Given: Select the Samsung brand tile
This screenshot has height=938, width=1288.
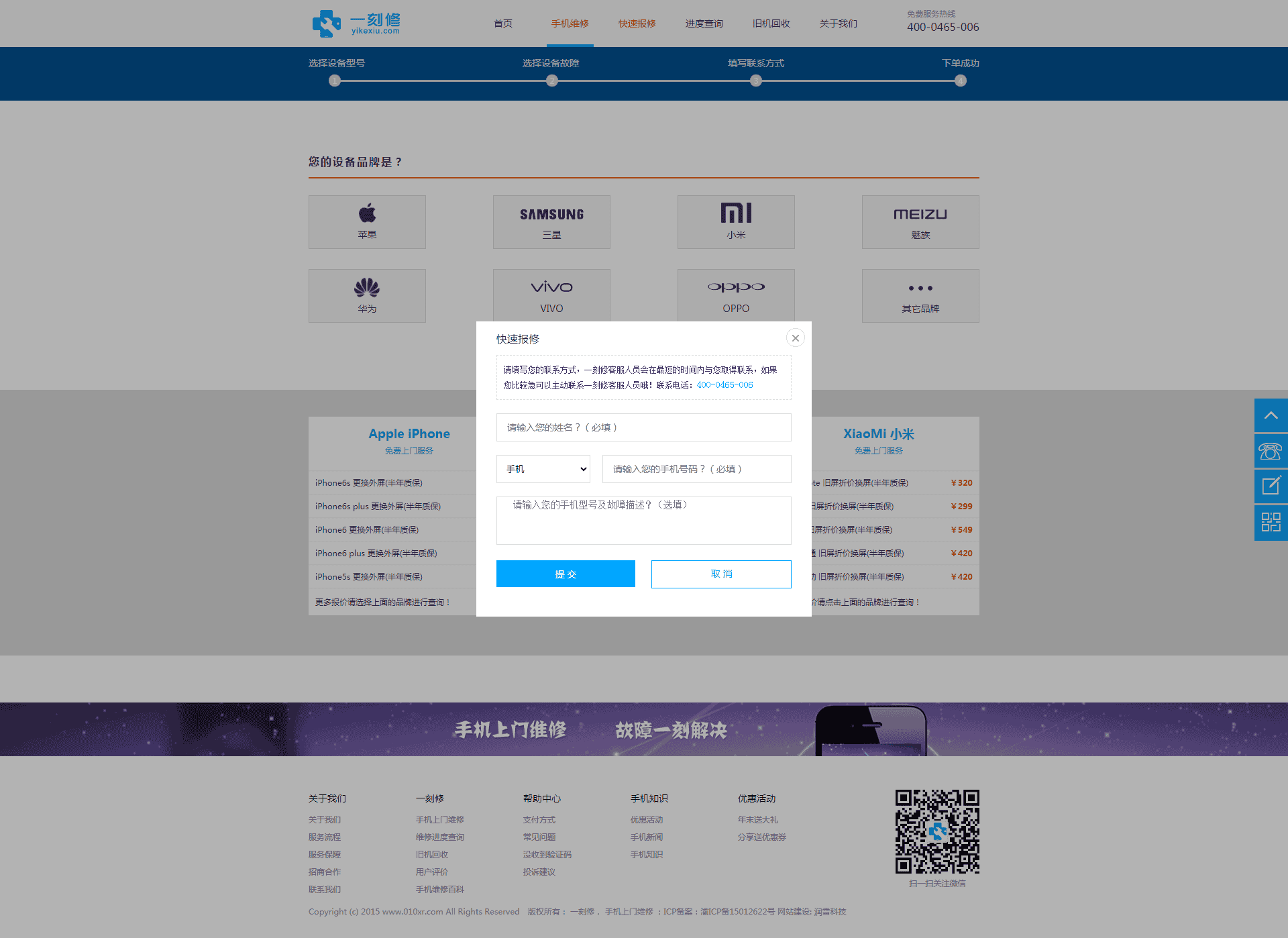Looking at the screenshot, I should (551, 221).
